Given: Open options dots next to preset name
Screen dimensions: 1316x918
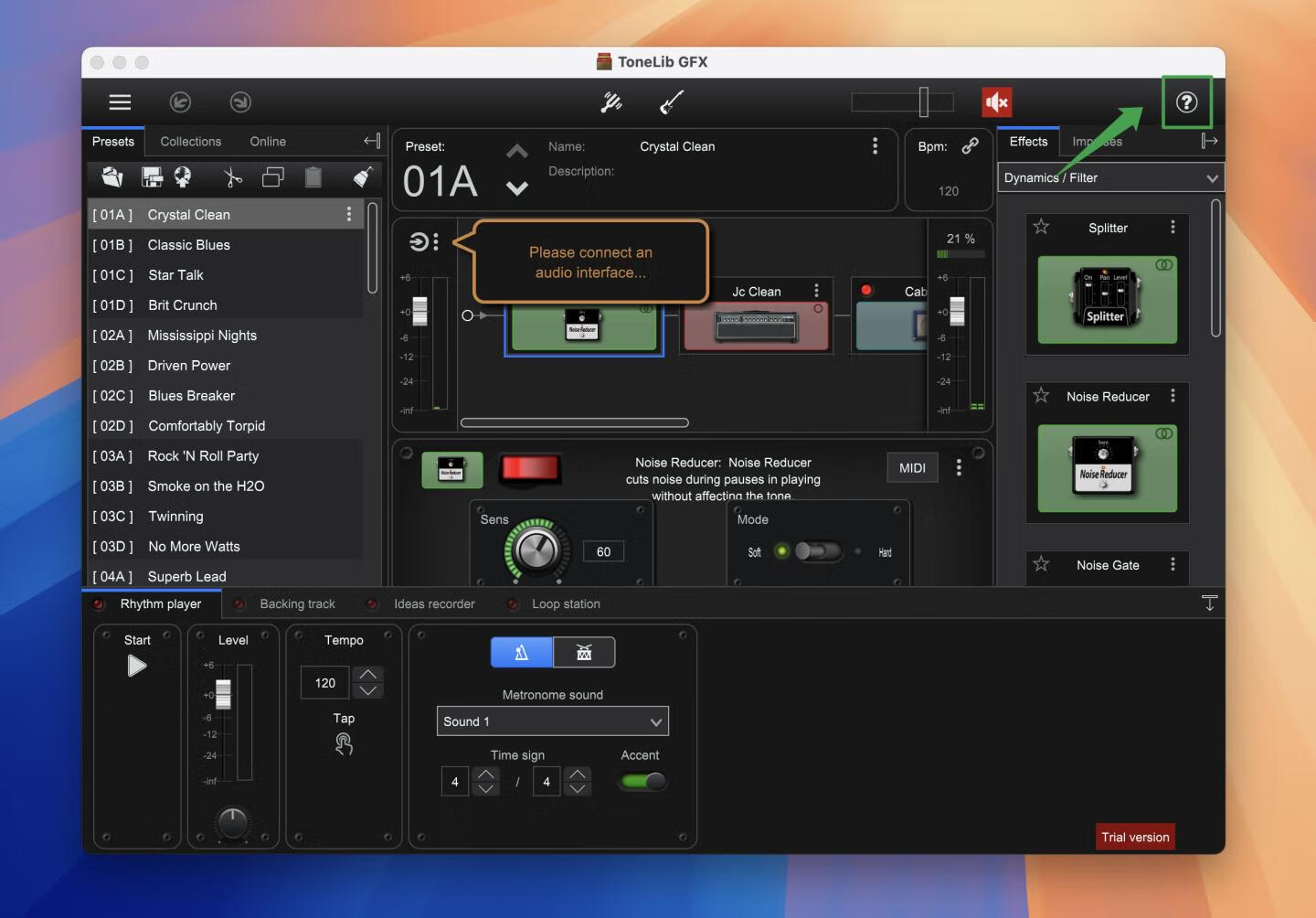Looking at the screenshot, I should click(x=875, y=145).
